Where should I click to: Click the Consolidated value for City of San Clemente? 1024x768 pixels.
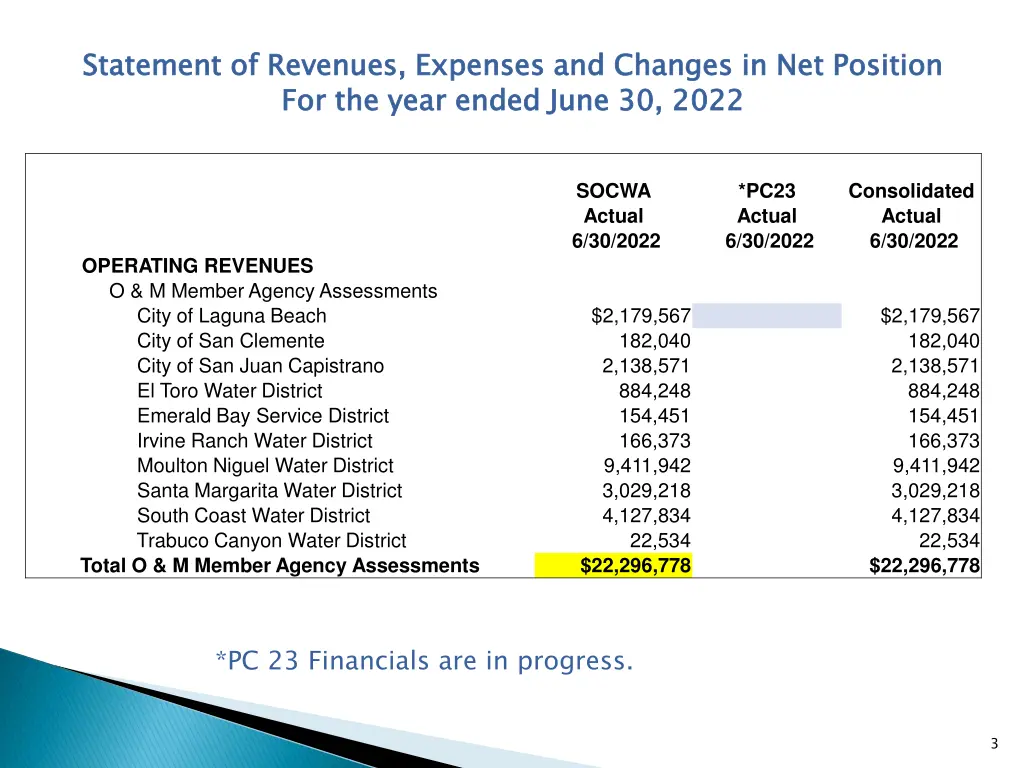[x=944, y=341]
